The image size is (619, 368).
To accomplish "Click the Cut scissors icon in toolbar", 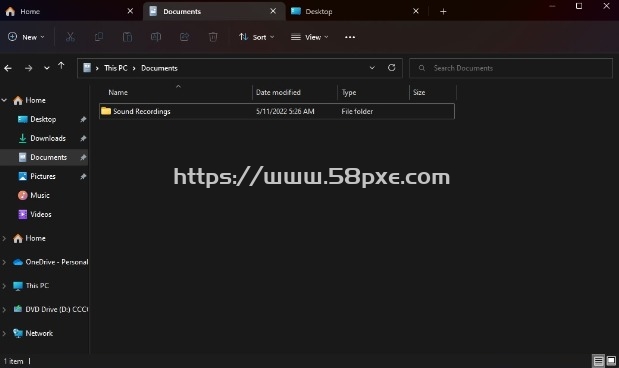I will point(70,37).
